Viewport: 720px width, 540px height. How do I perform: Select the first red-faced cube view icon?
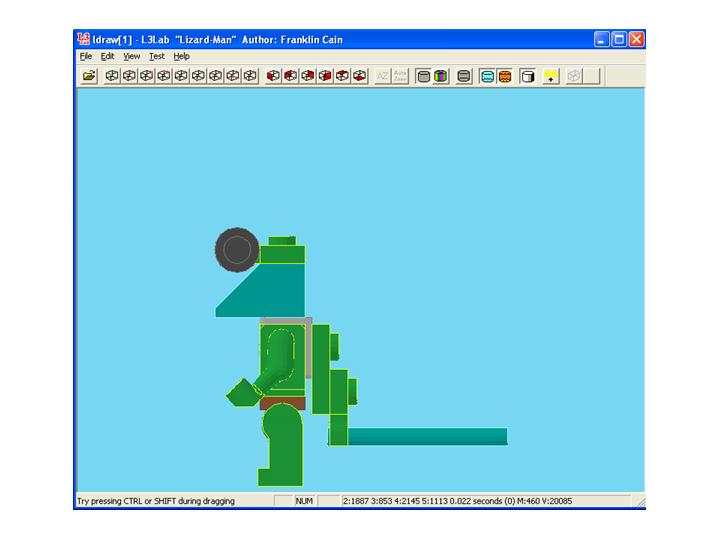[273, 76]
